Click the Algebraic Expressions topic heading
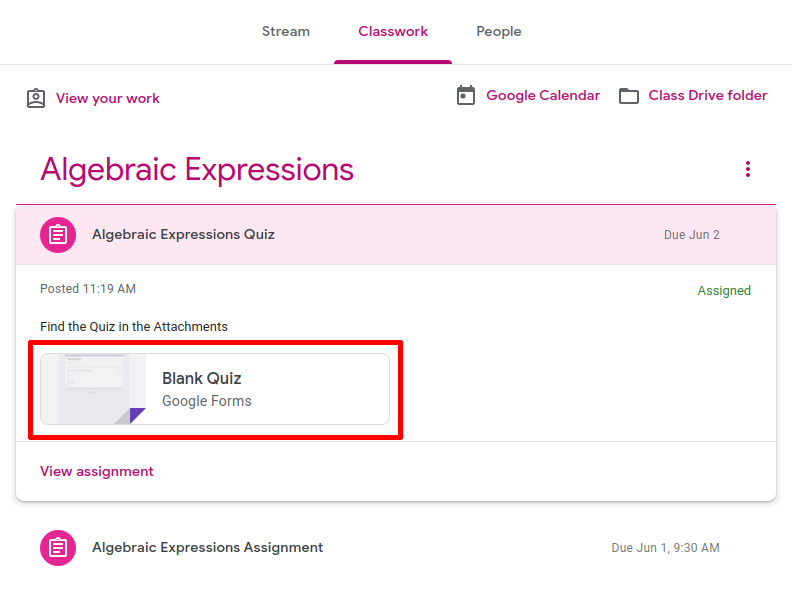This screenshot has height=596, width=792. tap(197, 169)
